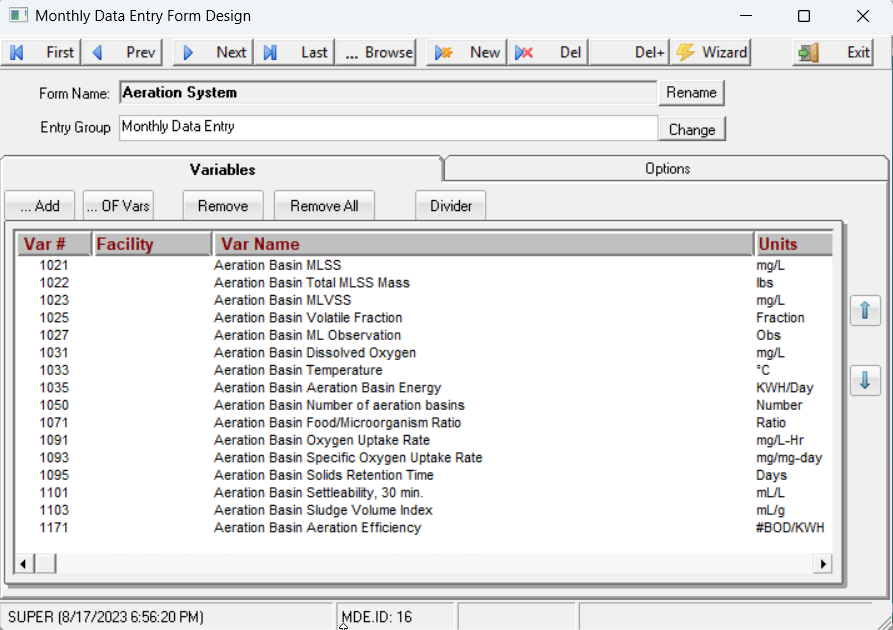Move selected variable up with arrow

865,311
